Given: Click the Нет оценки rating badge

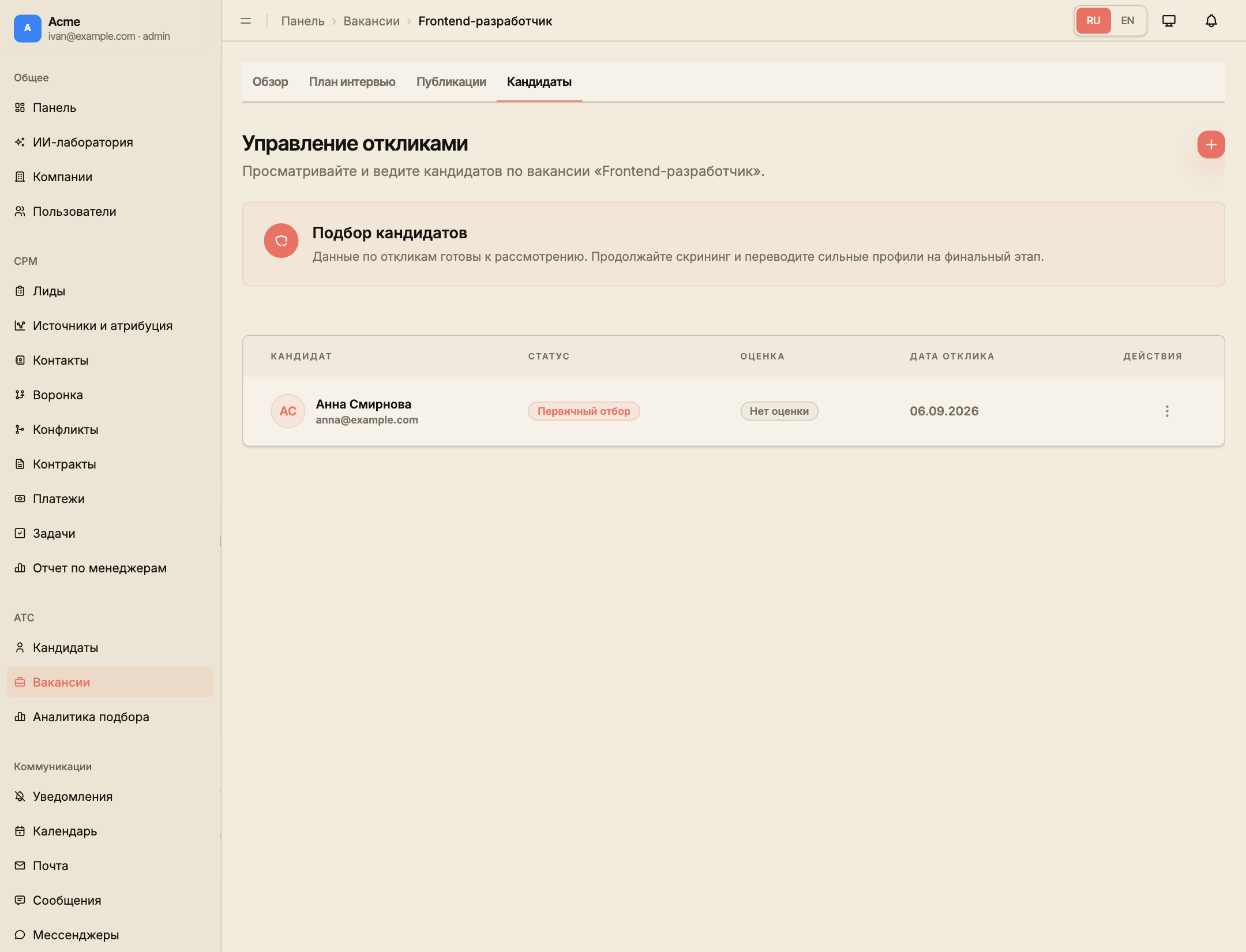Looking at the screenshot, I should (779, 411).
